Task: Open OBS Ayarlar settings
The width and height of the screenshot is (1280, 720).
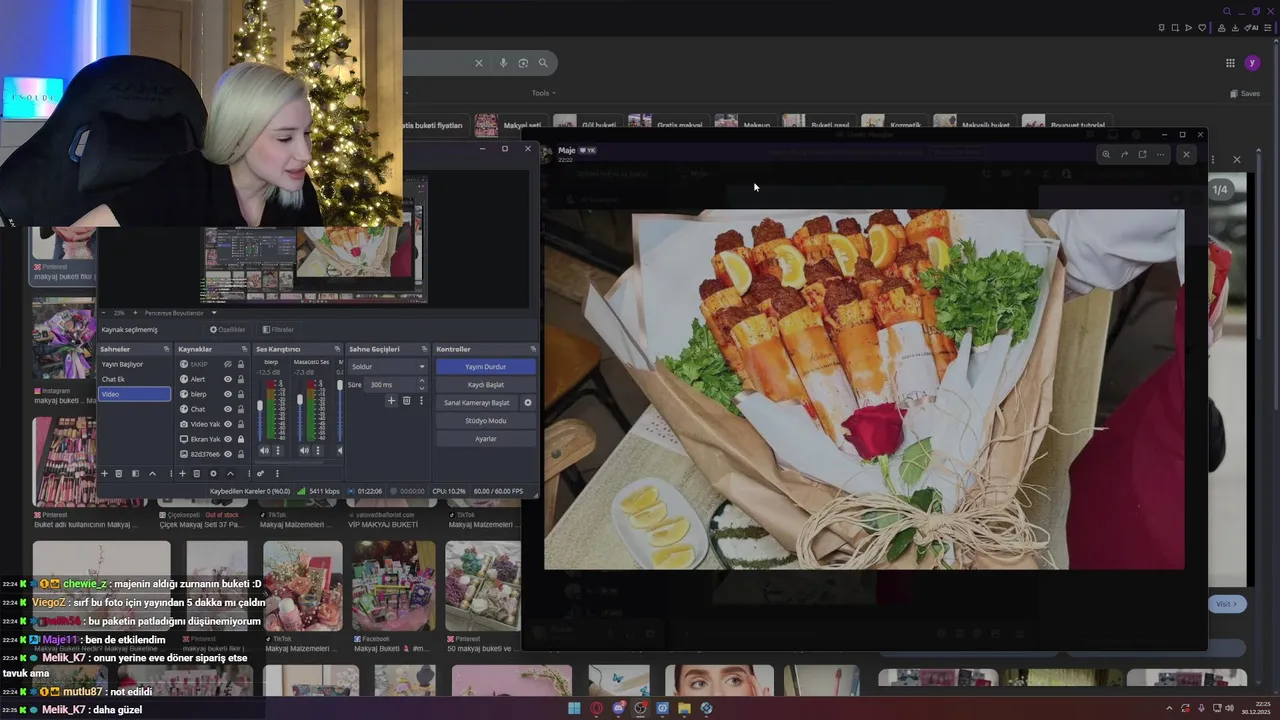Action: 485,439
